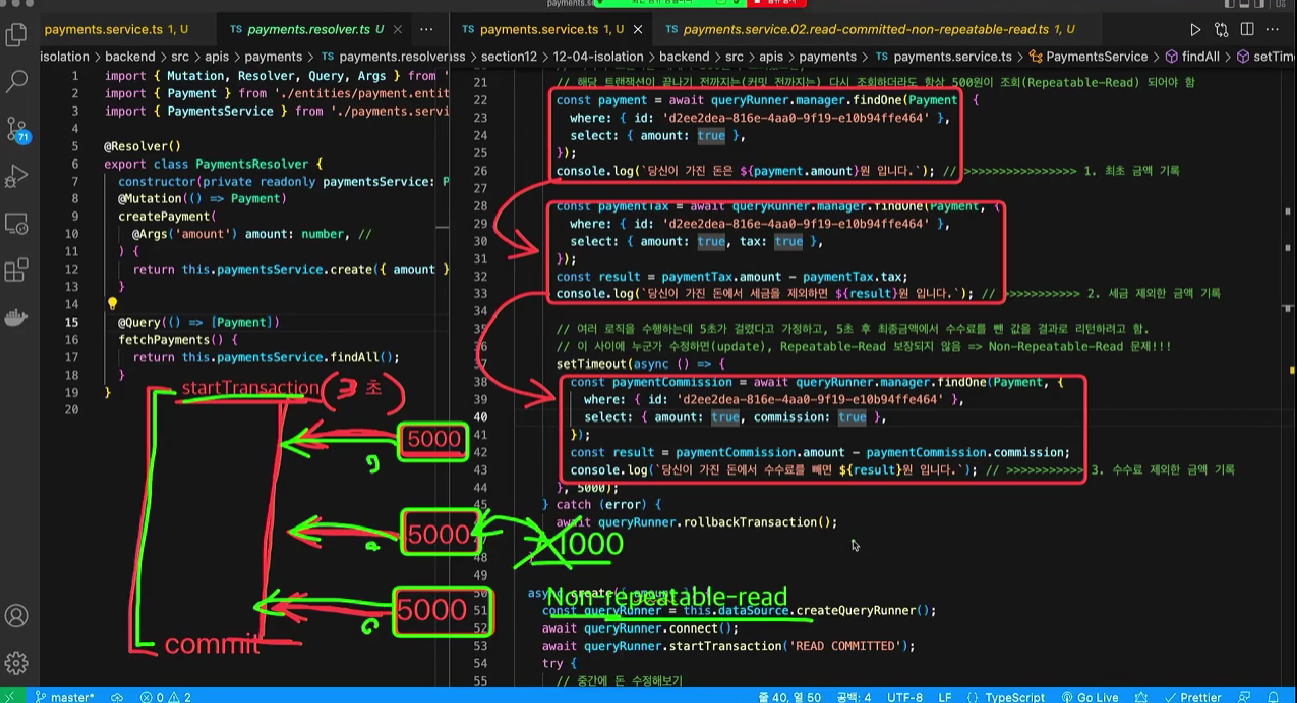Image resolution: width=1297 pixels, height=703 pixels.
Task: Click 'READ COMMITTED' string on line 53
Action: (845, 646)
